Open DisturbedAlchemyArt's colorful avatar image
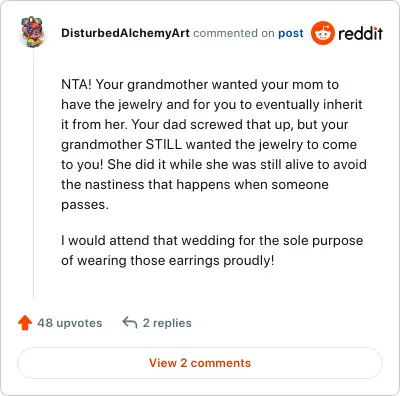Image resolution: width=400 pixels, height=396 pixels. point(33,32)
